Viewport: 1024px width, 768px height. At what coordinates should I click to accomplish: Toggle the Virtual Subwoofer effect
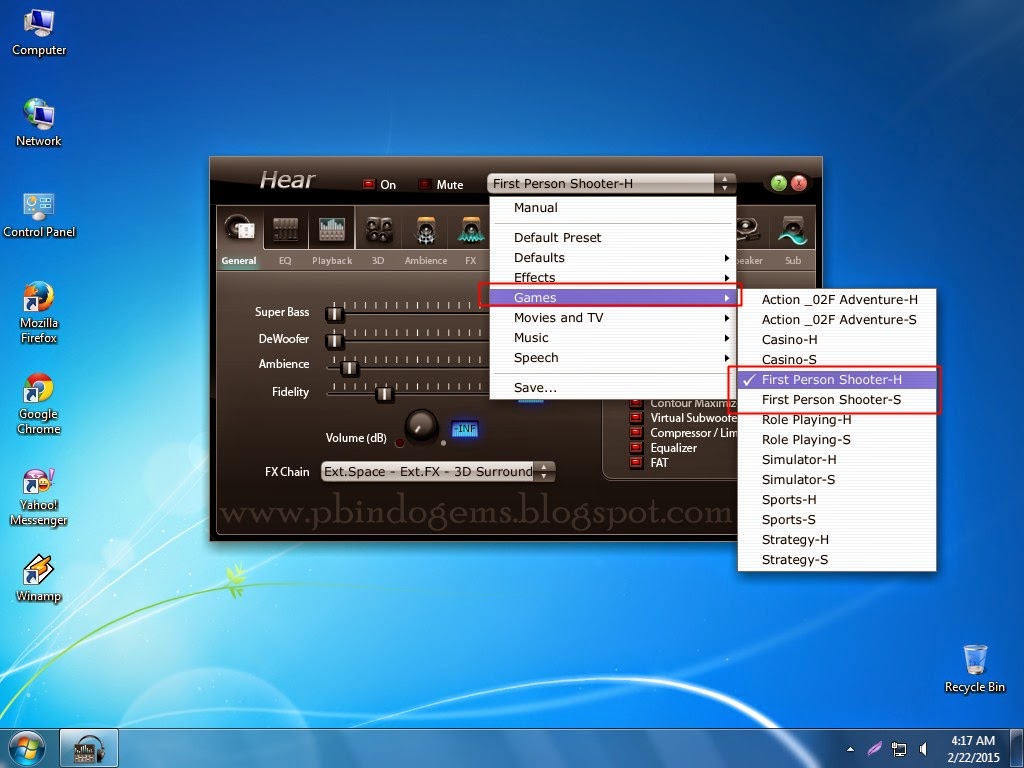click(636, 418)
